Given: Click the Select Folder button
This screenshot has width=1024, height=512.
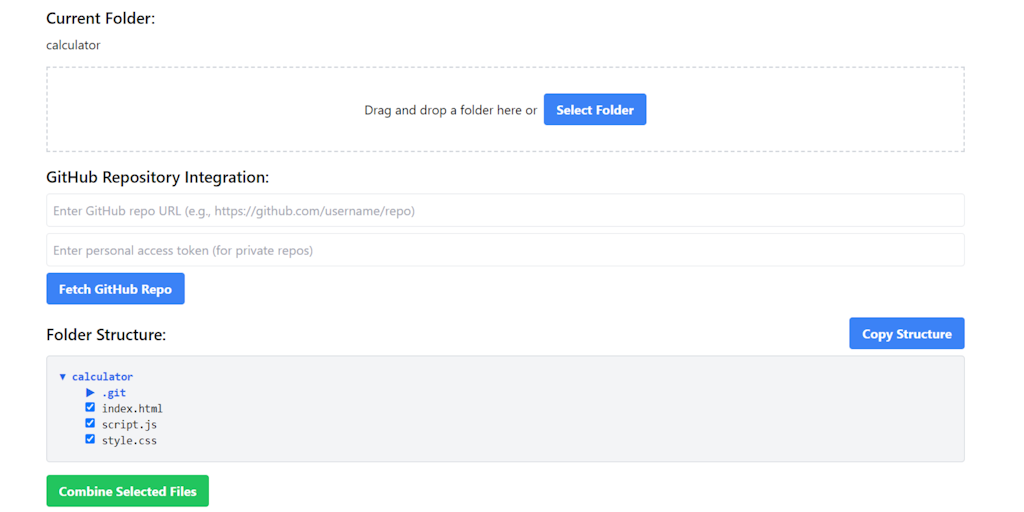Looking at the screenshot, I should click(595, 110).
